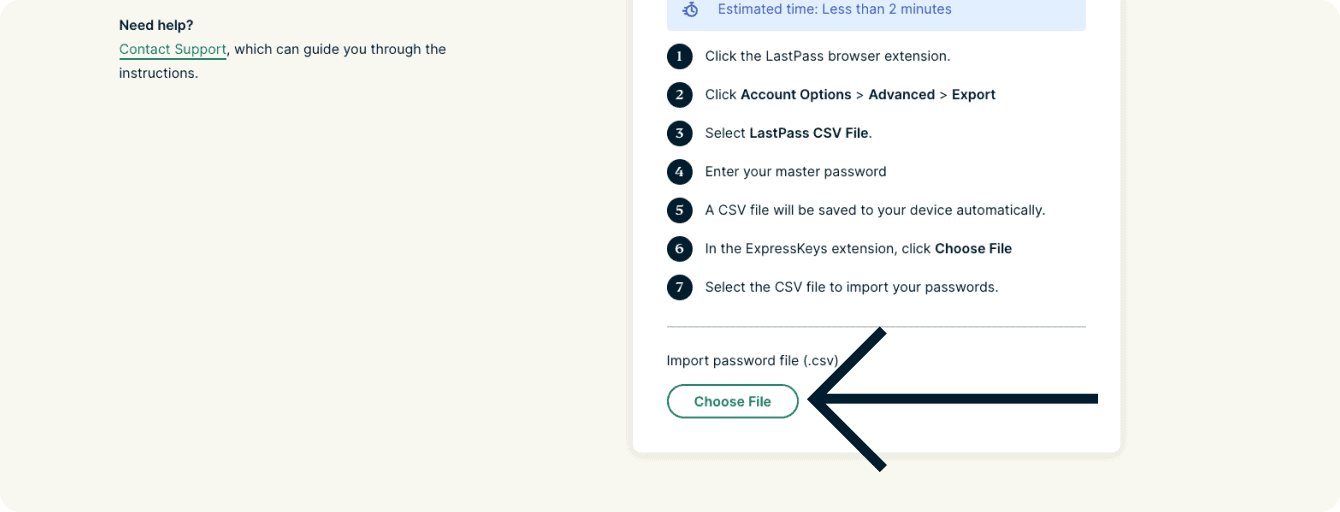Click the step 5 number badge
1340x512 pixels.
point(680,210)
